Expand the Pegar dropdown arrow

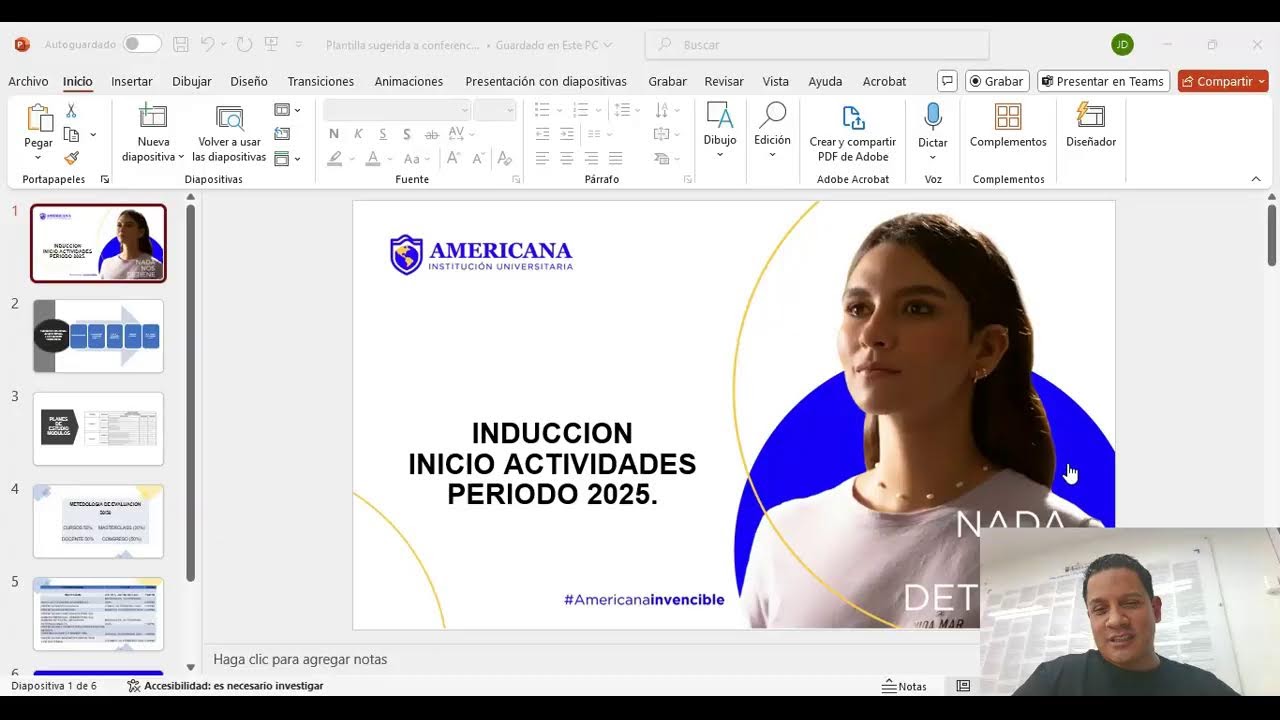pos(39,157)
